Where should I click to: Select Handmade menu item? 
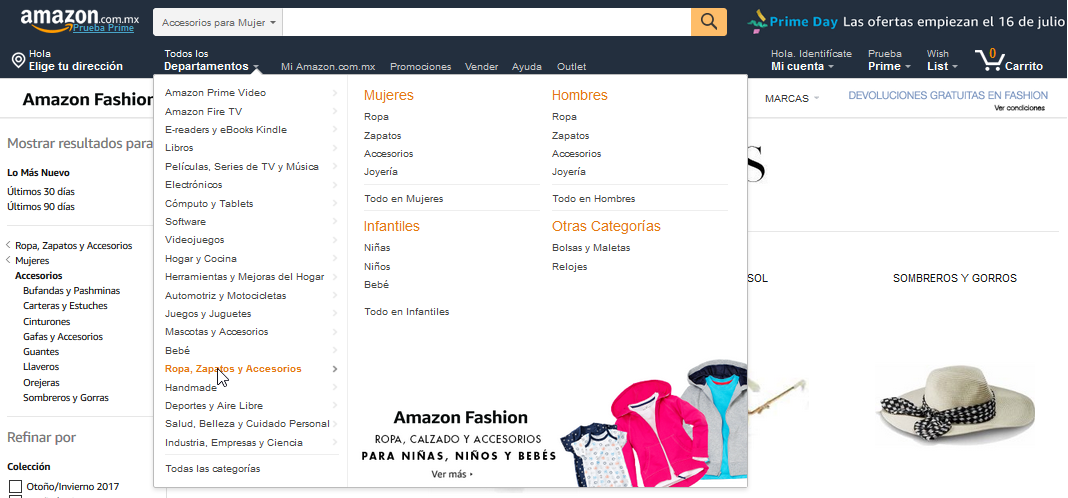click(191, 388)
